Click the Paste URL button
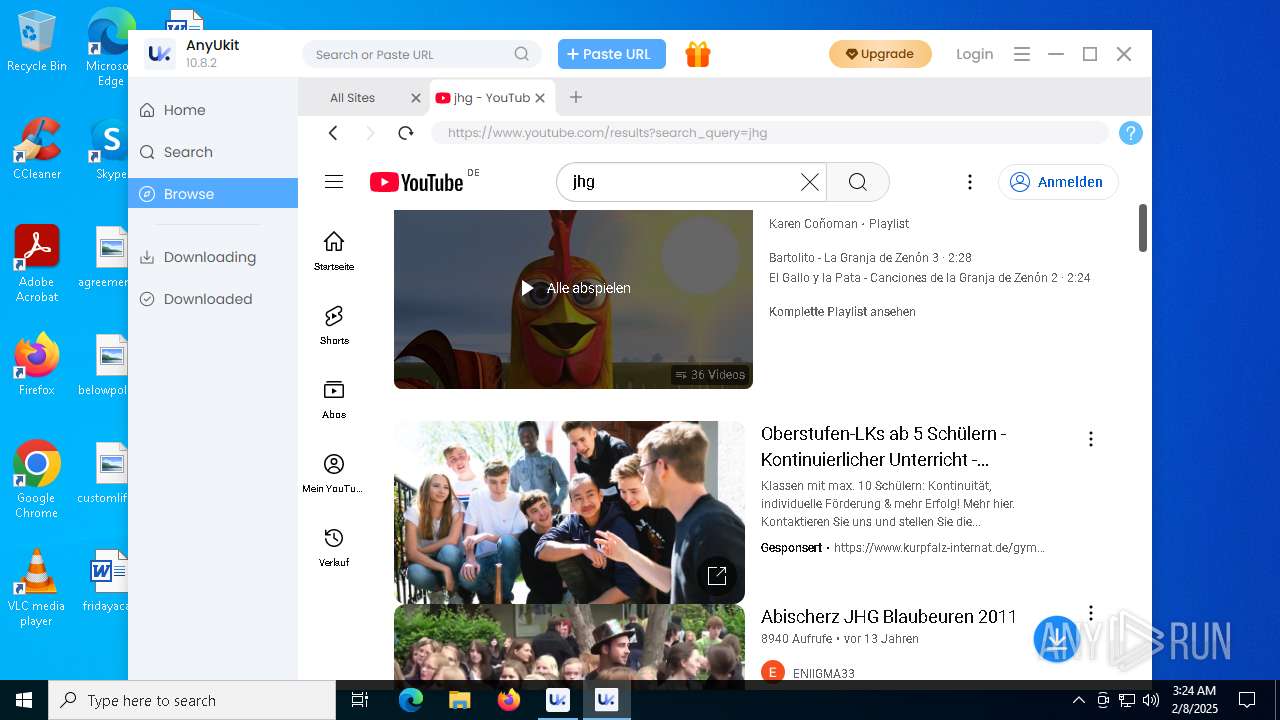This screenshot has width=1280, height=720. pyautogui.click(x=612, y=54)
